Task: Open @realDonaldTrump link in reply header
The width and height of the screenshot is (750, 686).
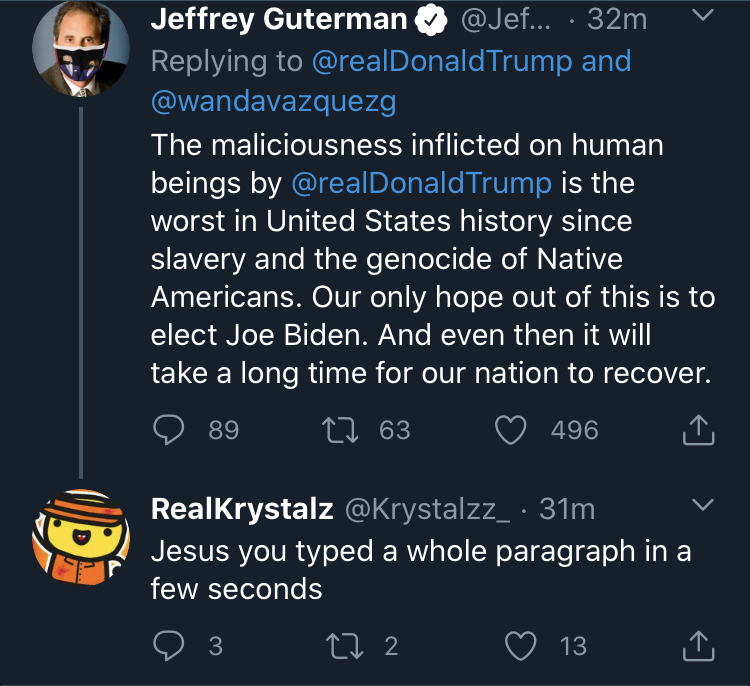Action: (441, 62)
